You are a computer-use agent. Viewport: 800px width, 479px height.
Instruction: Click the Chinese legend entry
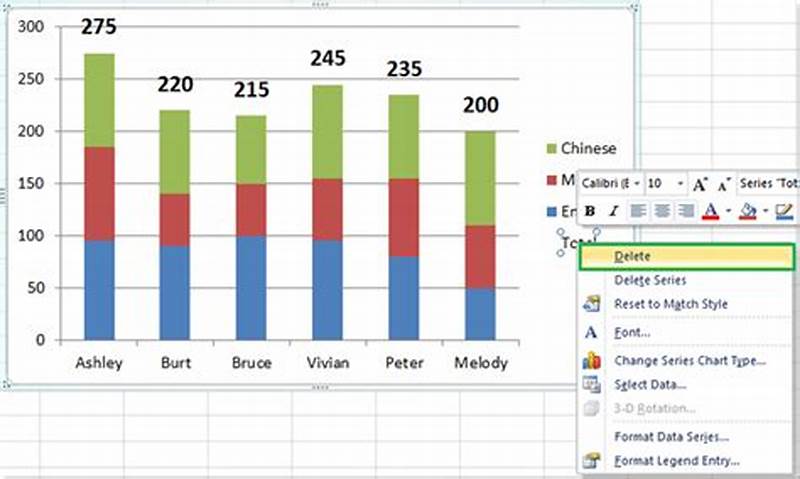coord(588,148)
